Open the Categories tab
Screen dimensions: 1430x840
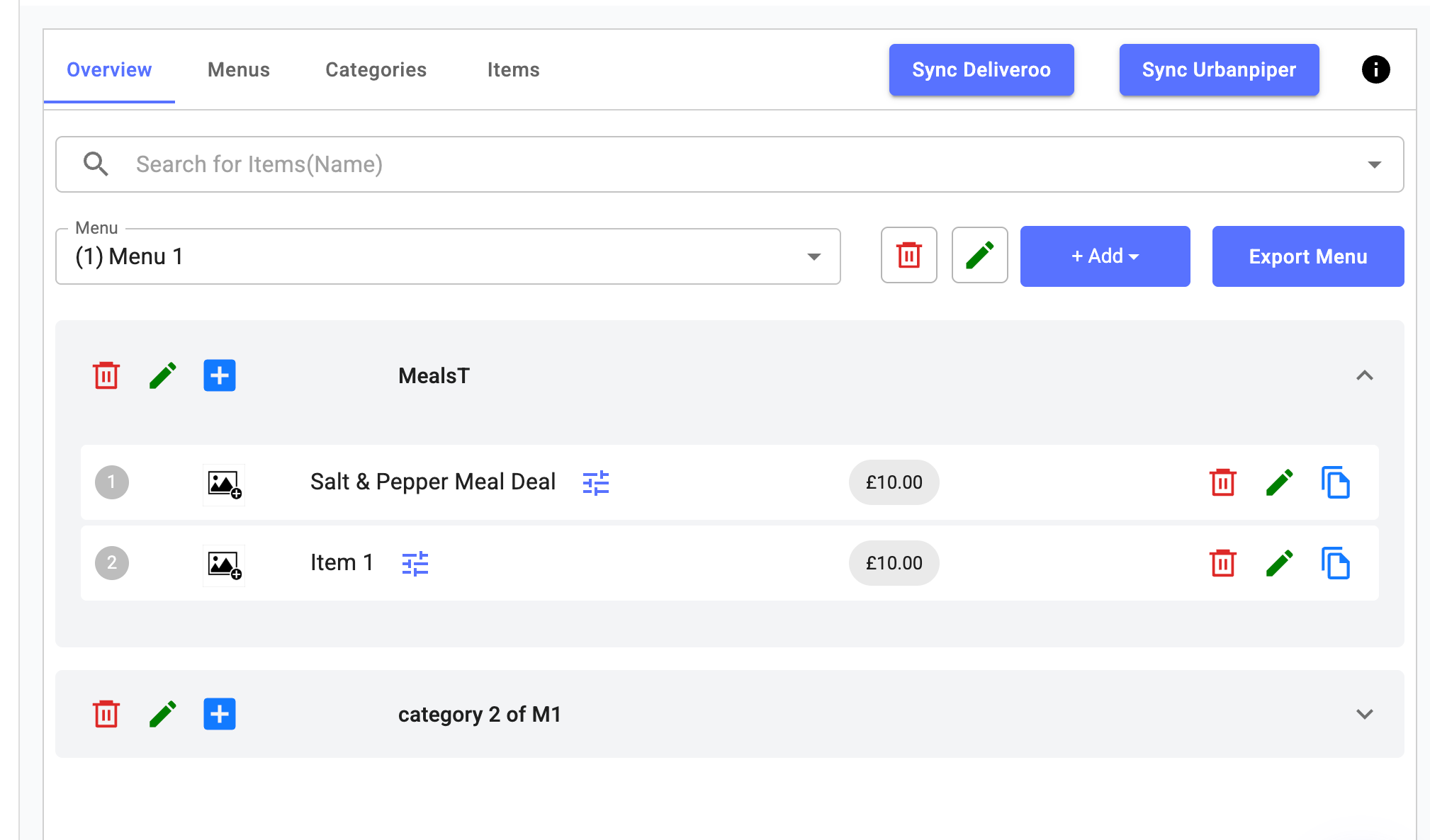click(376, 69)
